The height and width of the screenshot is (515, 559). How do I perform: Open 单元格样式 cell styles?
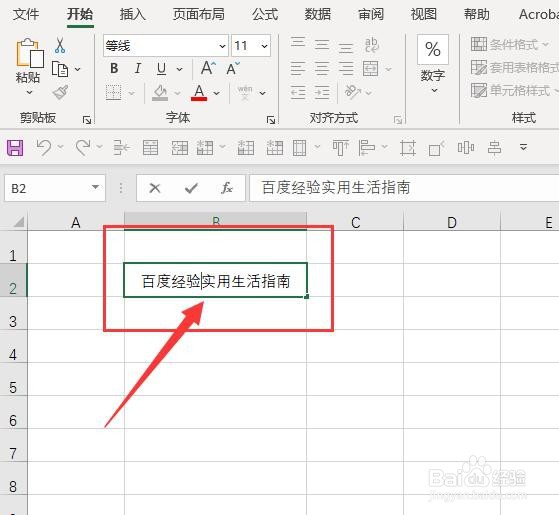(x=515, y=90)
